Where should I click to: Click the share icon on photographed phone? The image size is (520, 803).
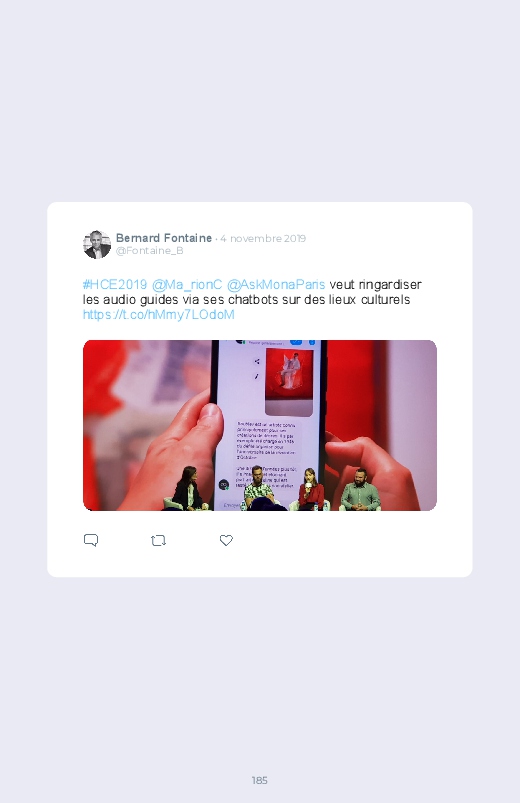[257, 362]
